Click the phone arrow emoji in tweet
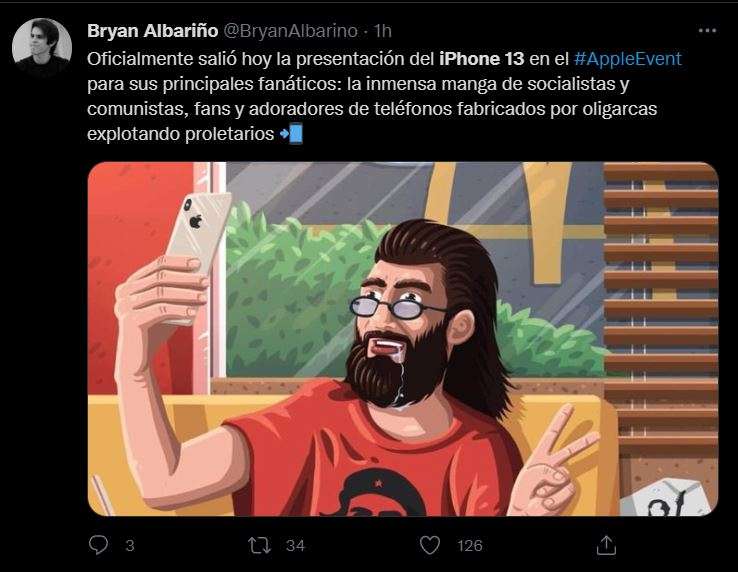 [x=291, y=134]
